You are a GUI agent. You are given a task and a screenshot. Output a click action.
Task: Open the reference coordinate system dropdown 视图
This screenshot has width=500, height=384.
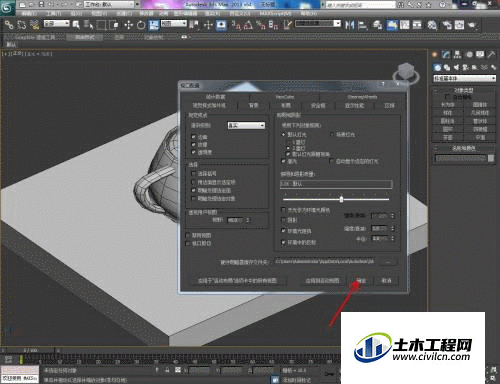click(x=174, y=24)
